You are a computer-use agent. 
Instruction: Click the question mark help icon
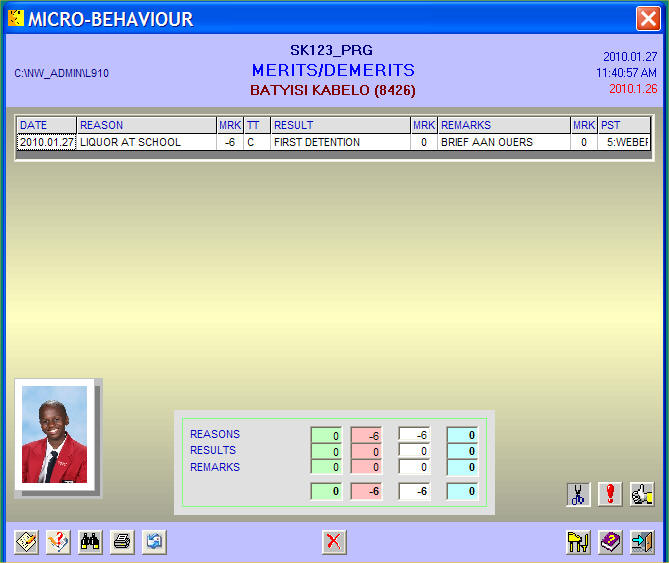click(59, 542)
